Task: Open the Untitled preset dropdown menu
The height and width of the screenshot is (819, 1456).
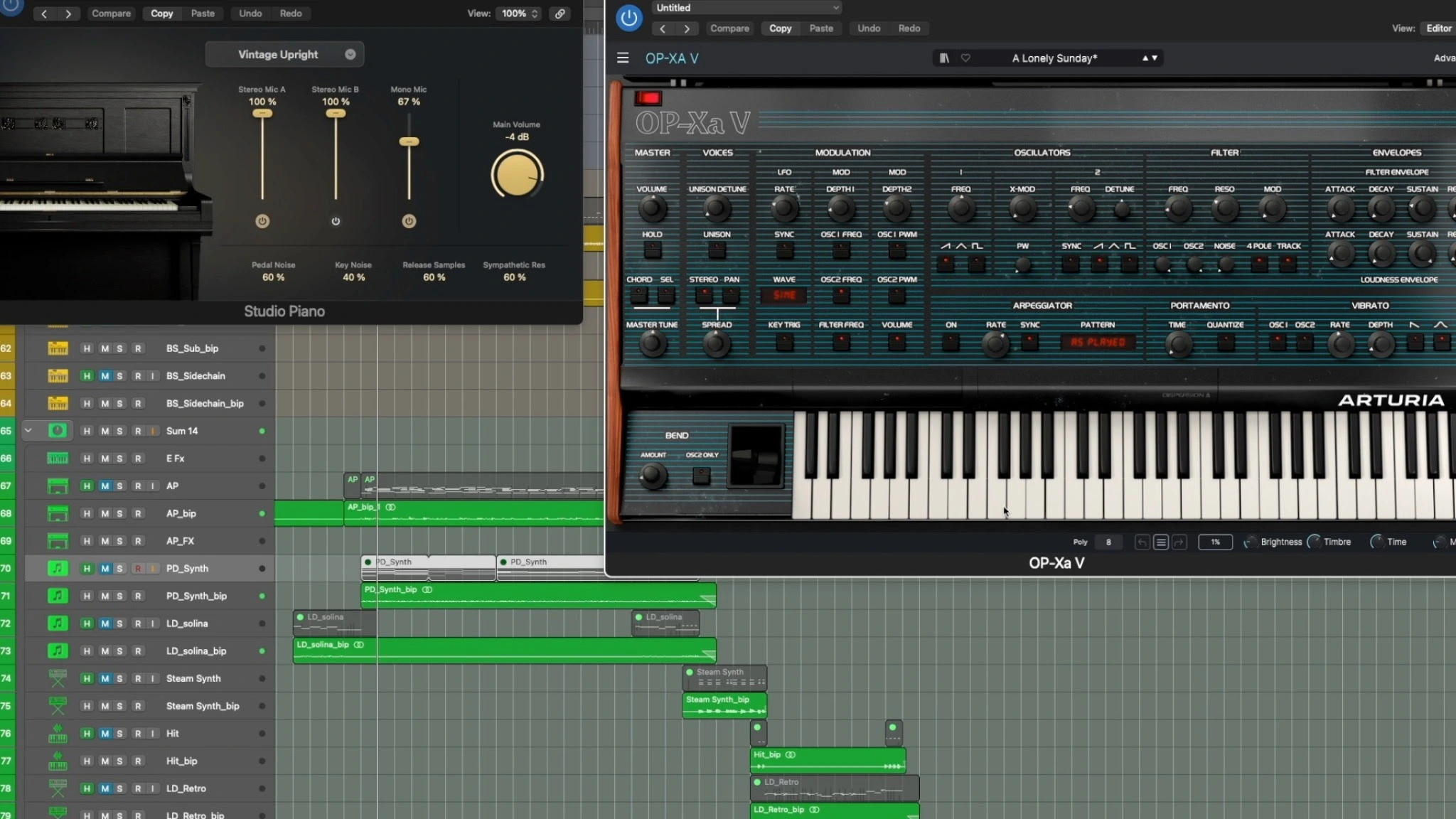Action: point(746,8)
